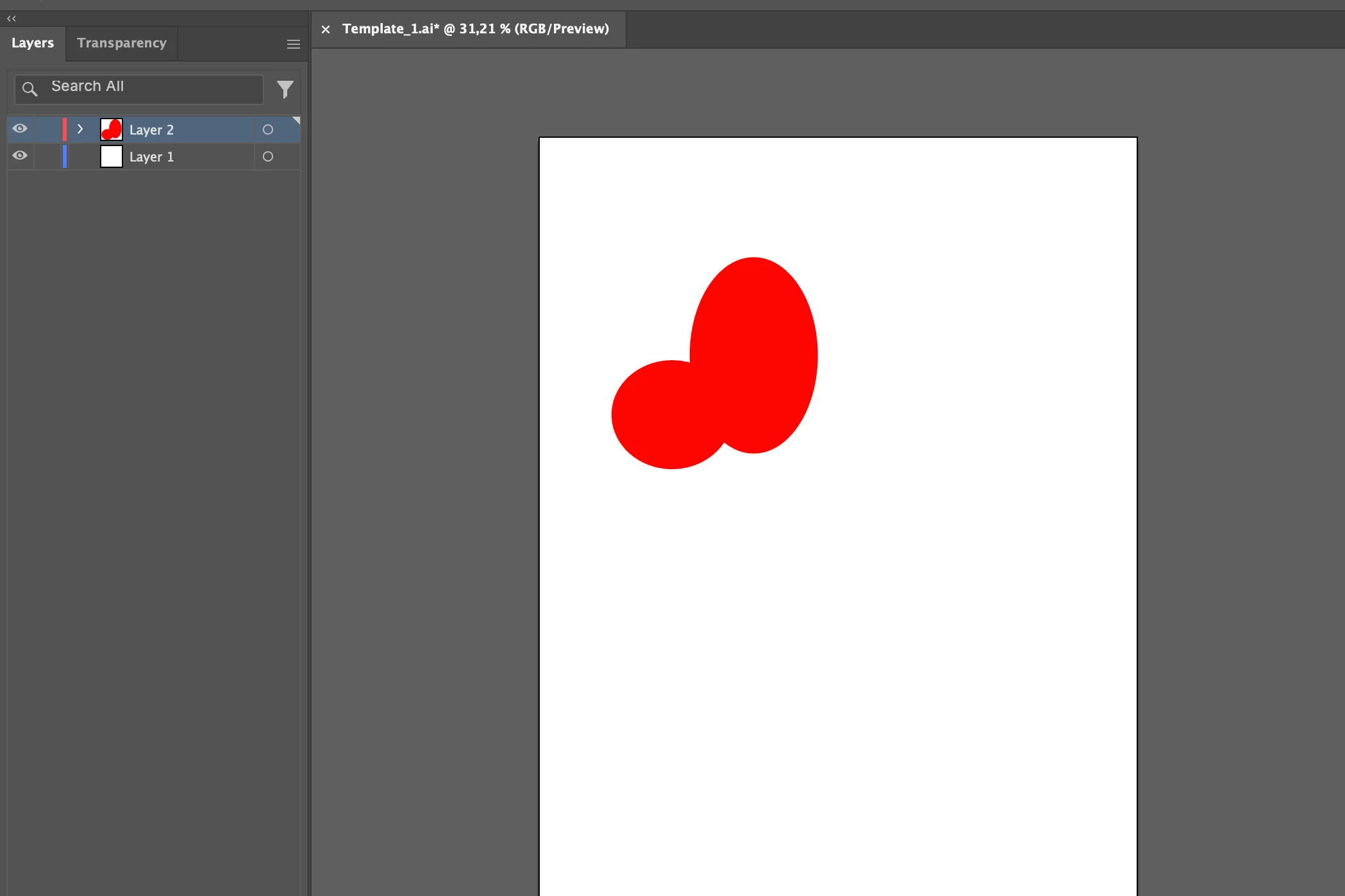Click Layer 2 red color bar

pyautogui.click(x=64, y=130)
